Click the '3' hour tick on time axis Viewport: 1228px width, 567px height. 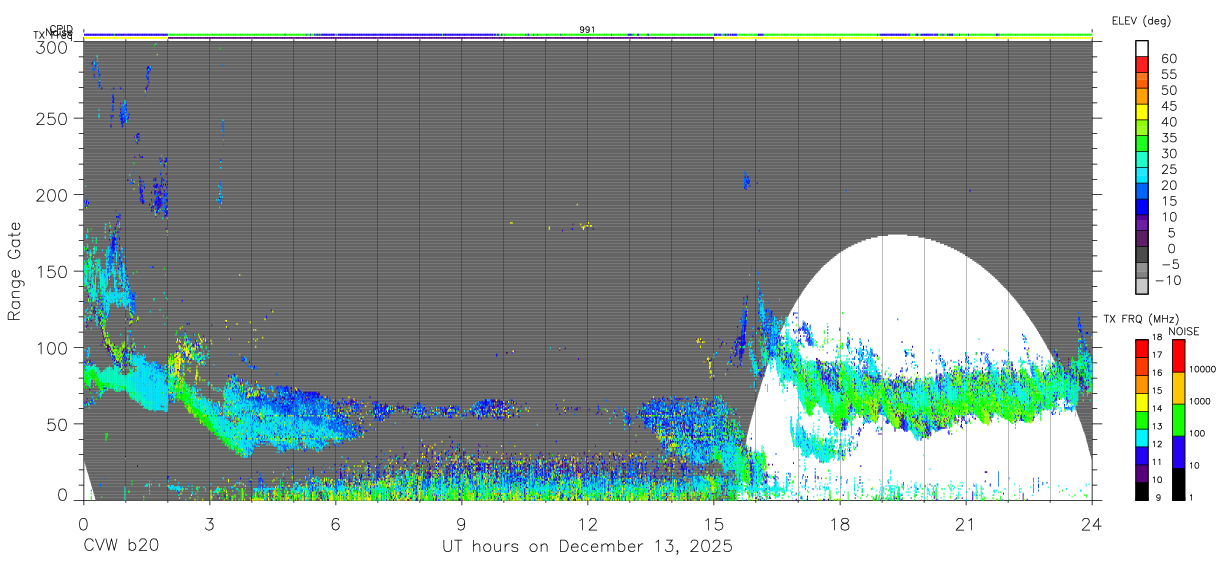click(209, 524)
